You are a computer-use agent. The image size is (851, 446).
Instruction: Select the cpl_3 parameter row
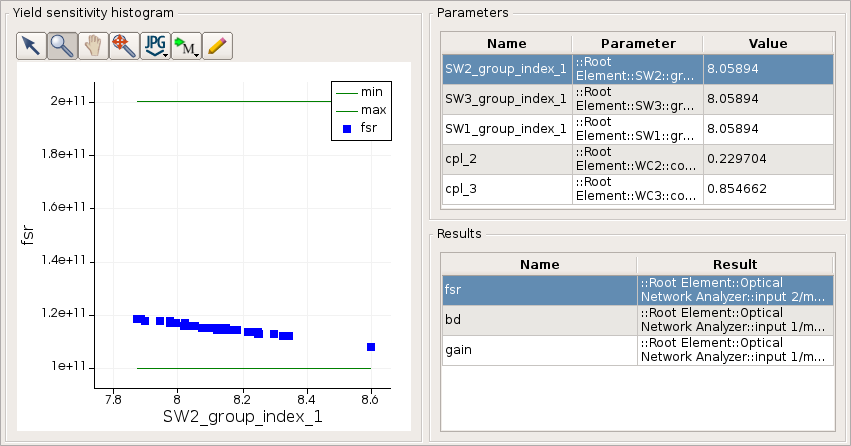(x=638, y=189)
